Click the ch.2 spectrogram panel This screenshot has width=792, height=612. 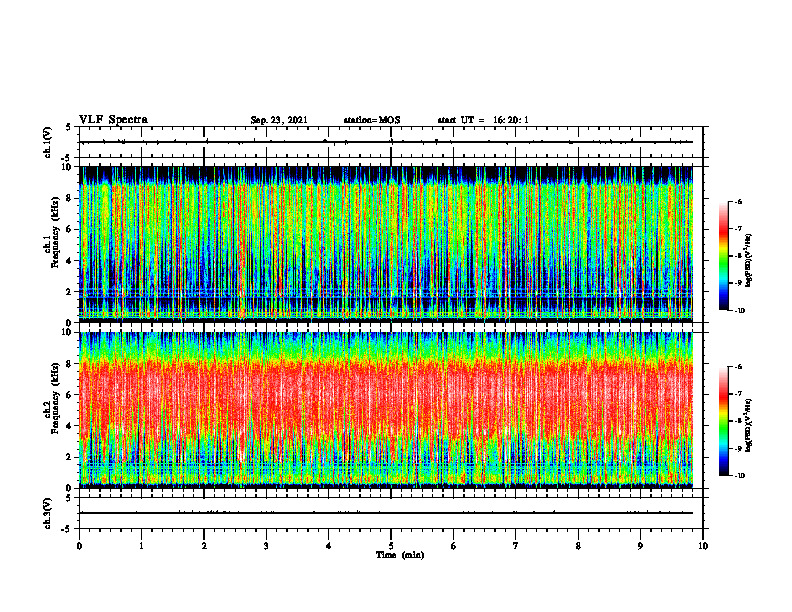pos(386,410)
